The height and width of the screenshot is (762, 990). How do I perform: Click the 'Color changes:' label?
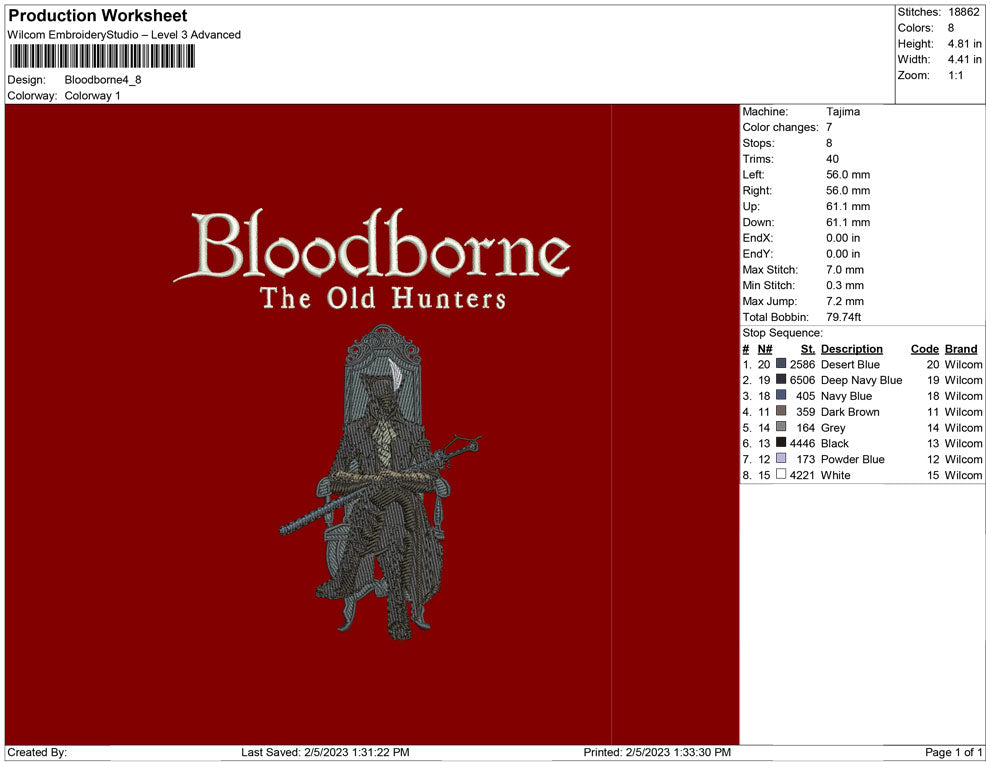click(780, 128)
